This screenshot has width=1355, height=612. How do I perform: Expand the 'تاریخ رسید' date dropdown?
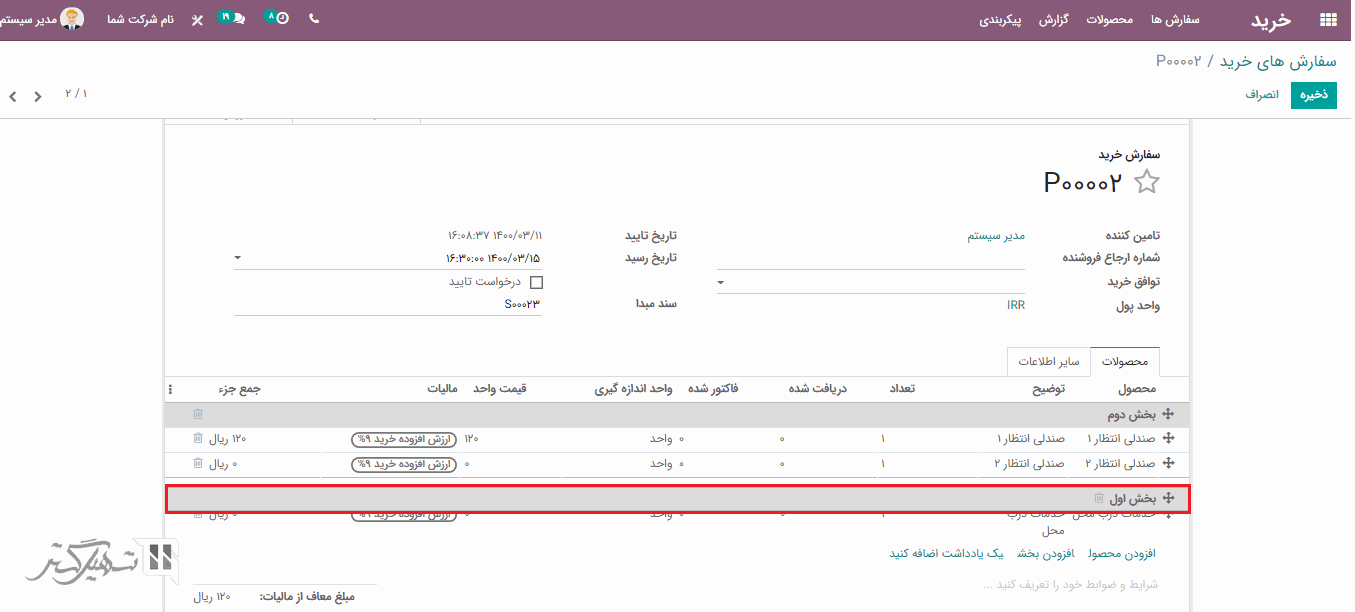(x=238, y=258)
